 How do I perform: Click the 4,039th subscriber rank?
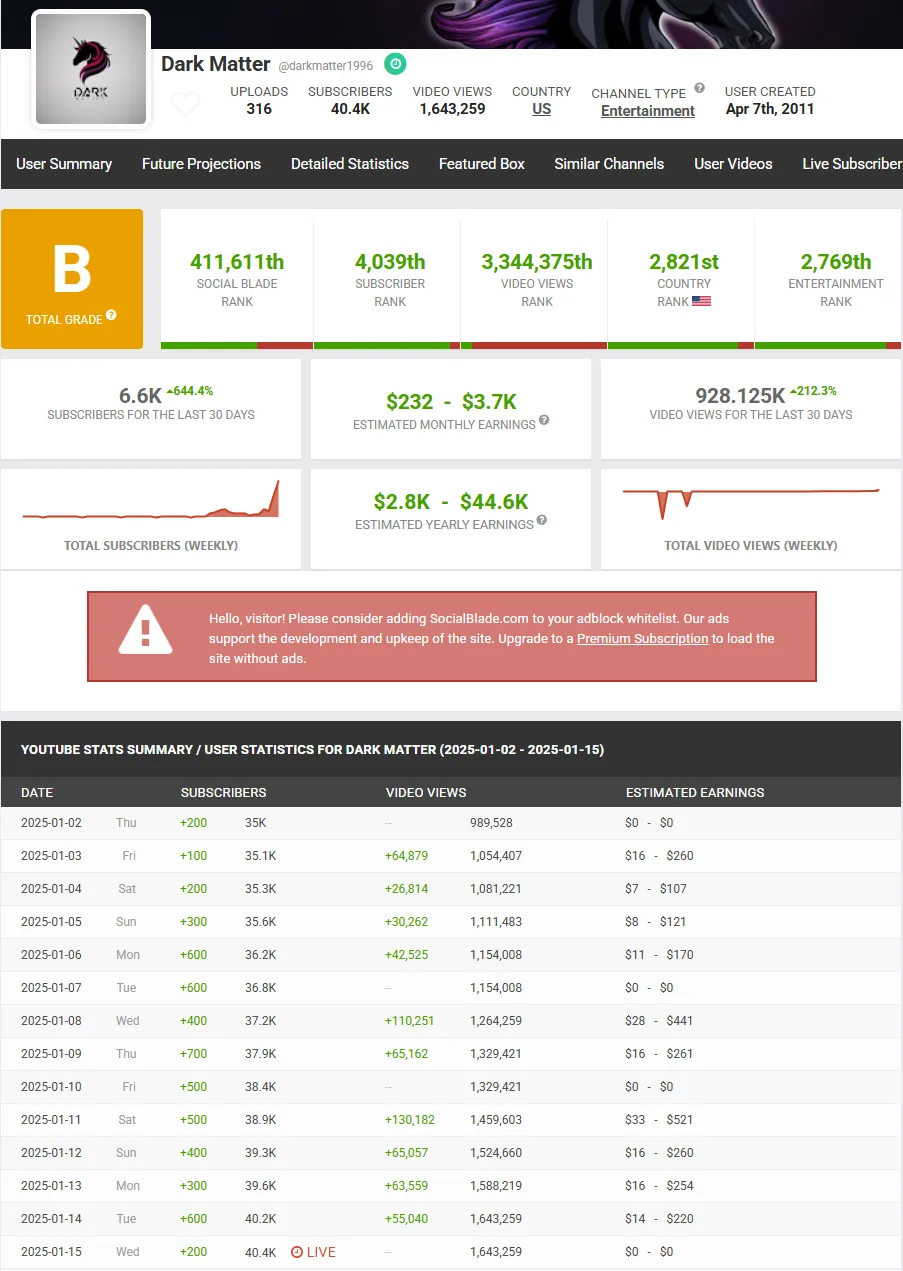390,262
